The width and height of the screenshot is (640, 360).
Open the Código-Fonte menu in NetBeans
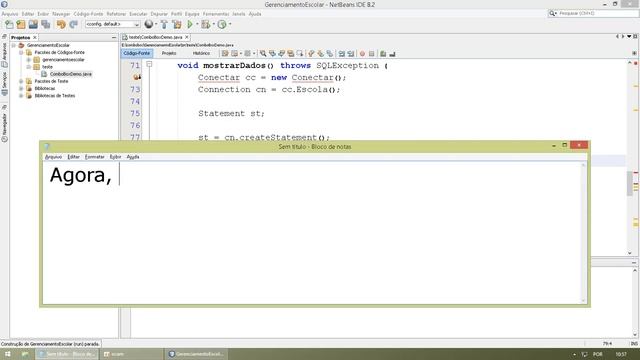(x=88, y=14)
